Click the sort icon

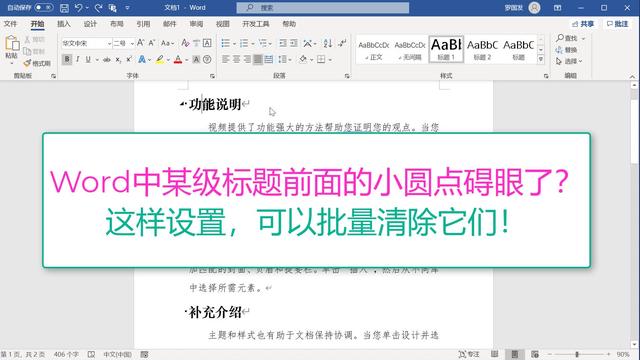pos(327,43)
